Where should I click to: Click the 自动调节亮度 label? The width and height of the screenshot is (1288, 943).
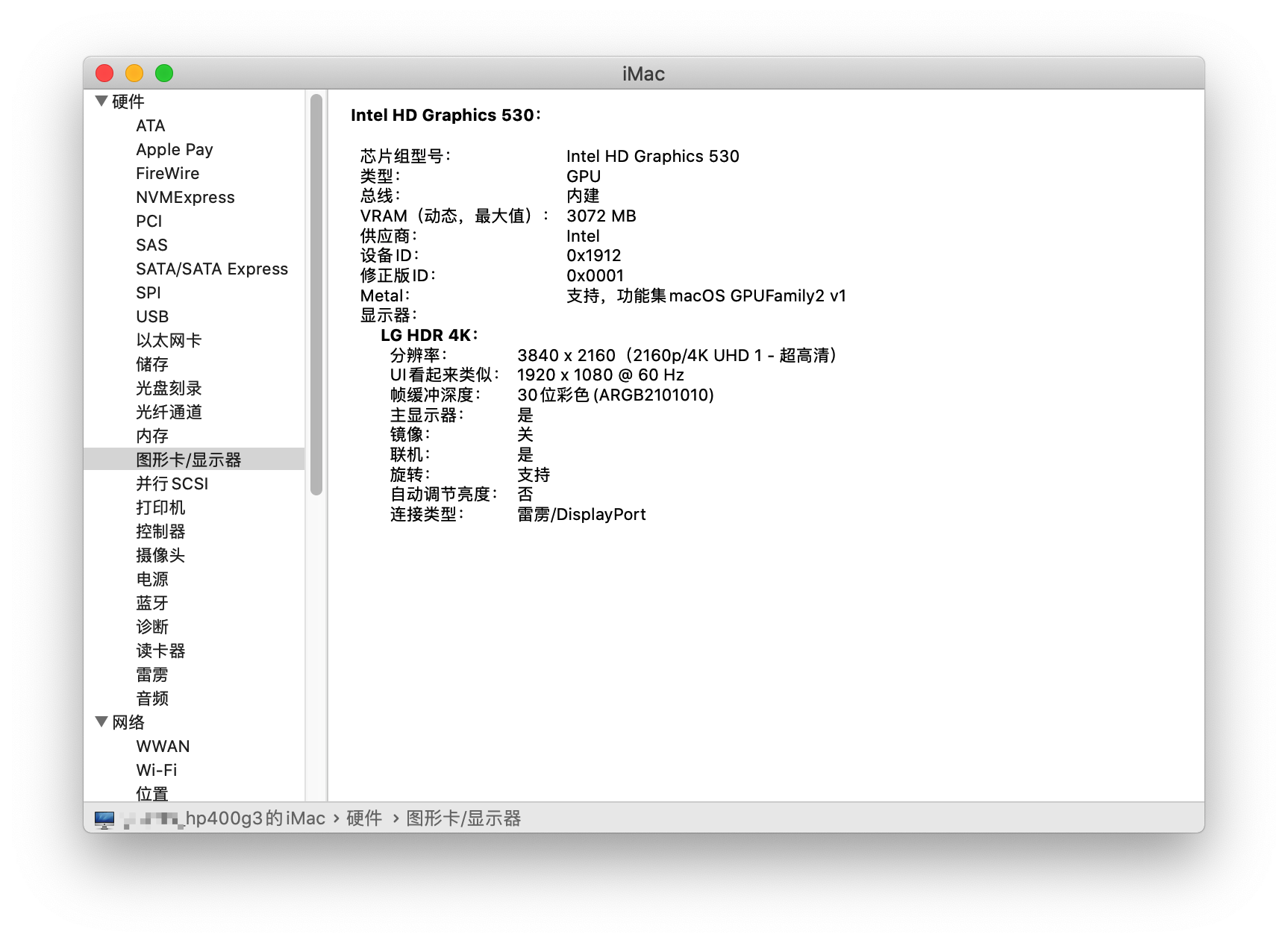444,494
